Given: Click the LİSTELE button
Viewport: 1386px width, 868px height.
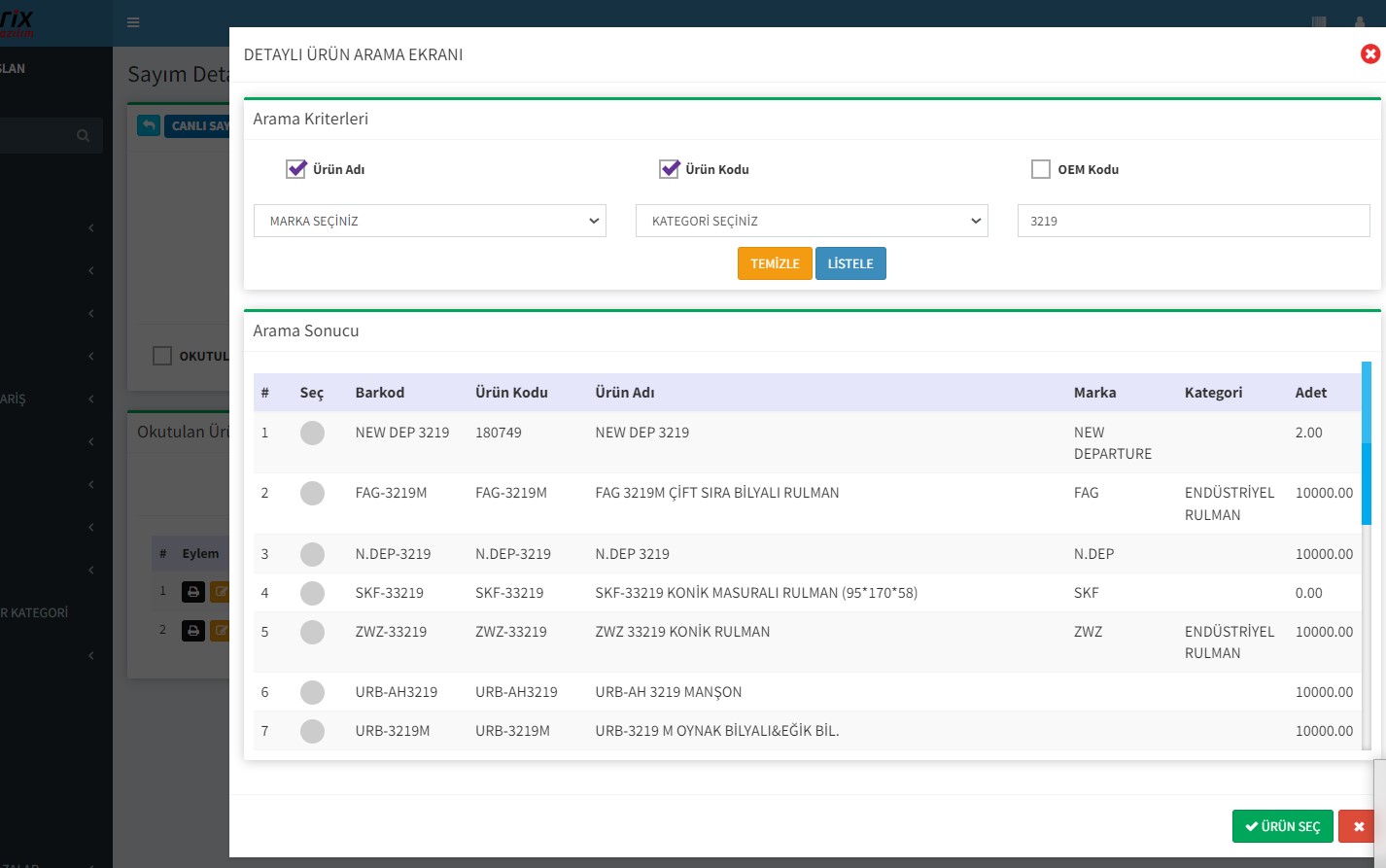Looking at the screenshot, I should coord(850,263).
